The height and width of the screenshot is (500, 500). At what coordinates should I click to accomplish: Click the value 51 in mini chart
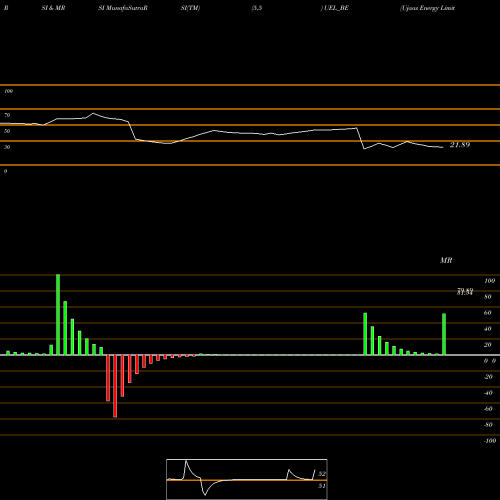[322, 486]
